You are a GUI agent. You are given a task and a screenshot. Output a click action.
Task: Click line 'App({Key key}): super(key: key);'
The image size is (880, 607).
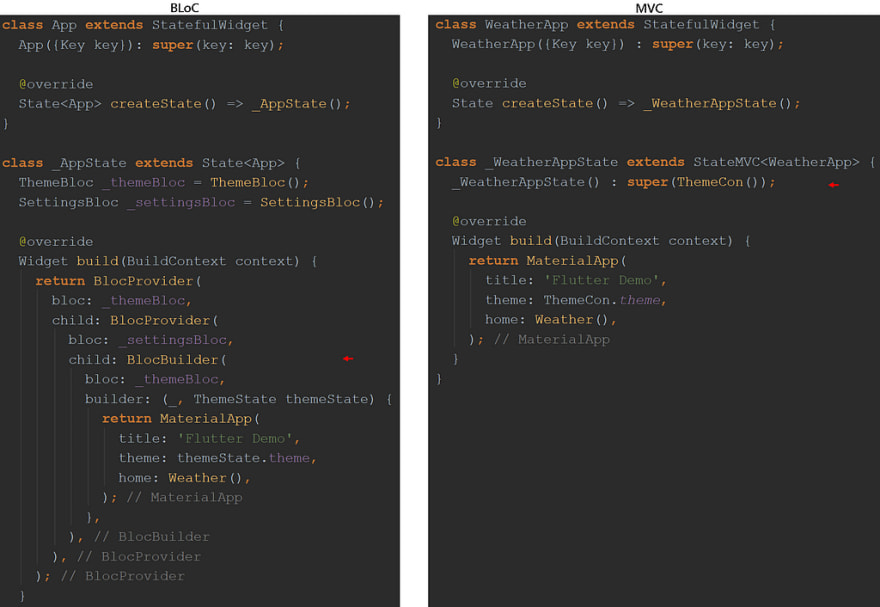pyautogui.click(x=151, y=45)
